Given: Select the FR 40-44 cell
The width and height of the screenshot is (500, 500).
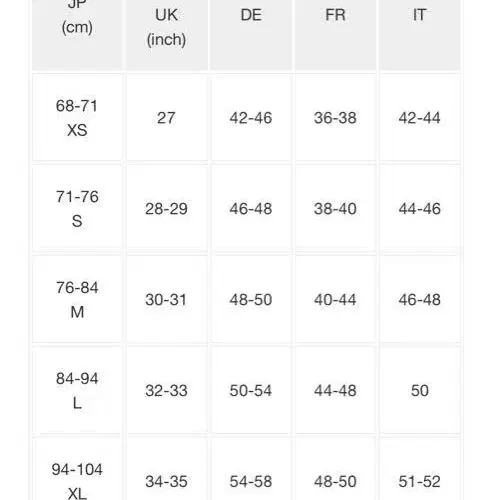Looking at the screenshot, I should (x=335, y=299).
